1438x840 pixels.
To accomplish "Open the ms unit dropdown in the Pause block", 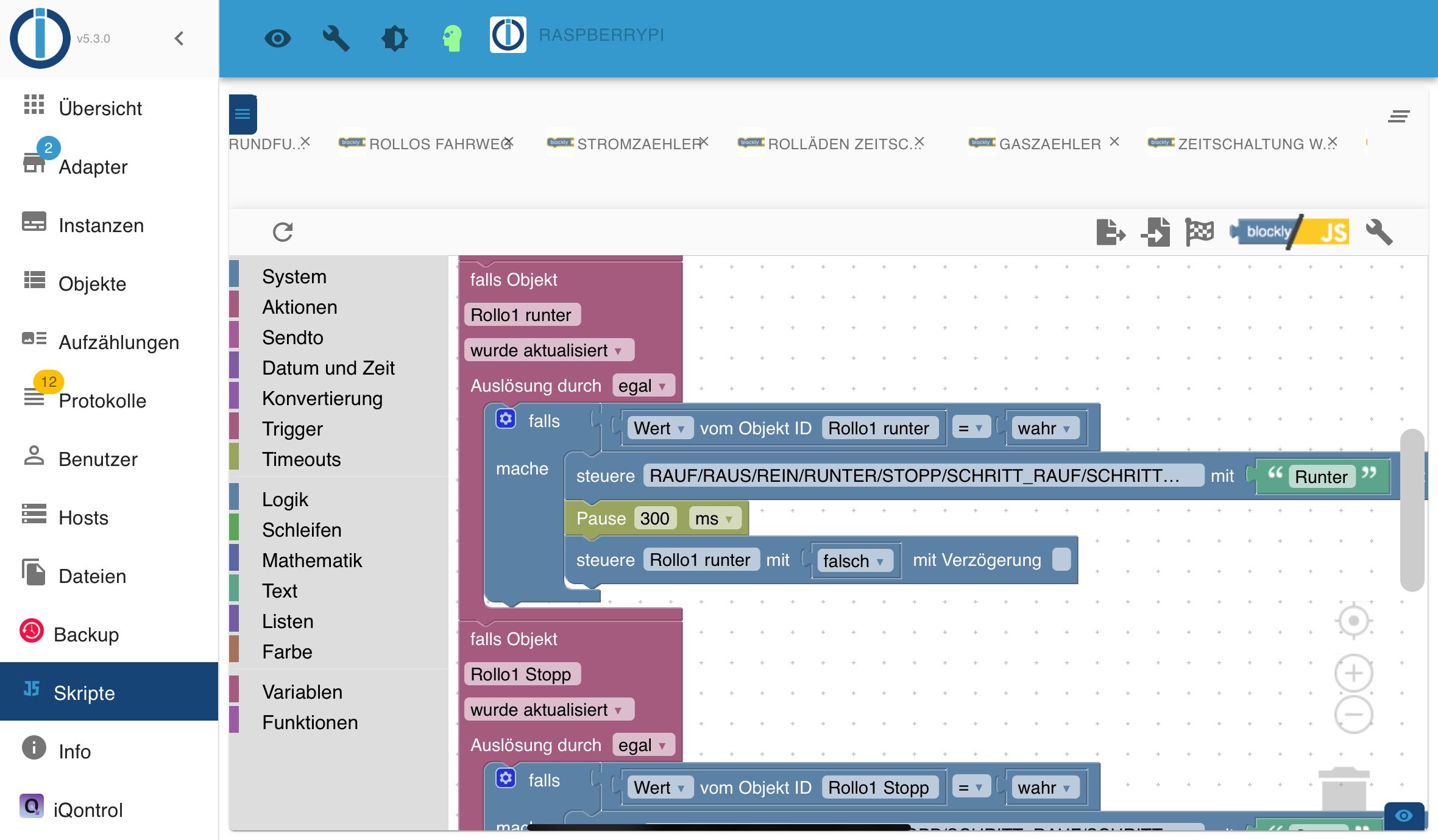I will tap(714, 518).
